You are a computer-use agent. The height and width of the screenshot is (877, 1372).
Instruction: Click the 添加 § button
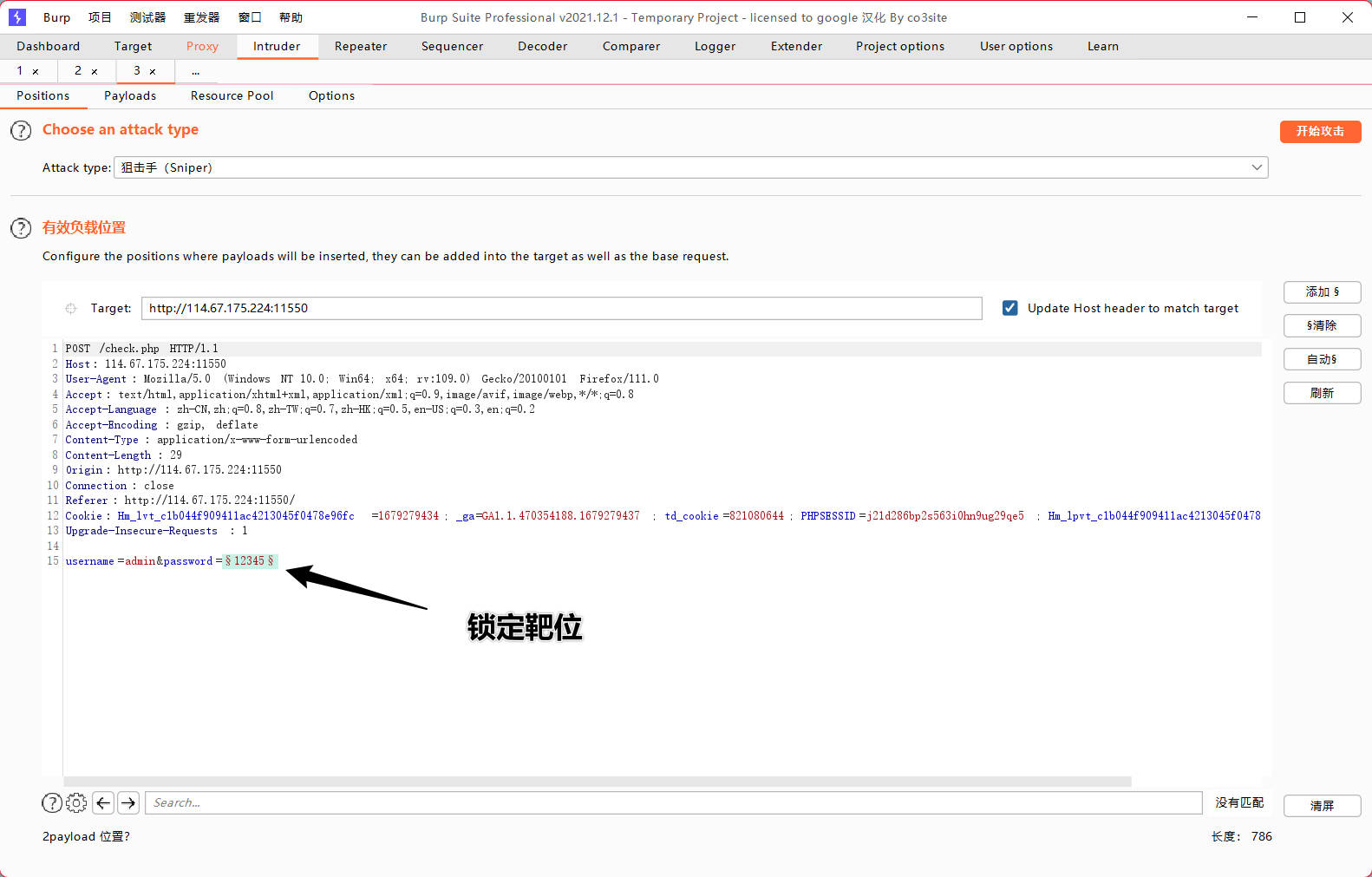pyautogui.click(x=1322, y=292)
